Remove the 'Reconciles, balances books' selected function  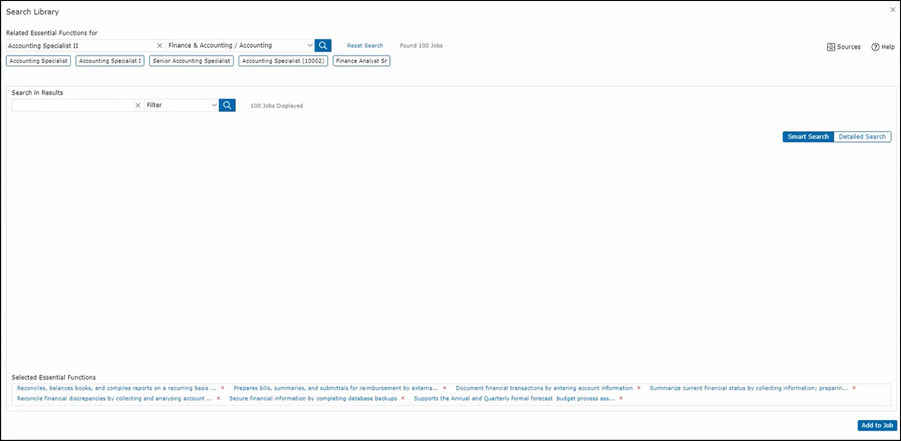pos(222,388)
